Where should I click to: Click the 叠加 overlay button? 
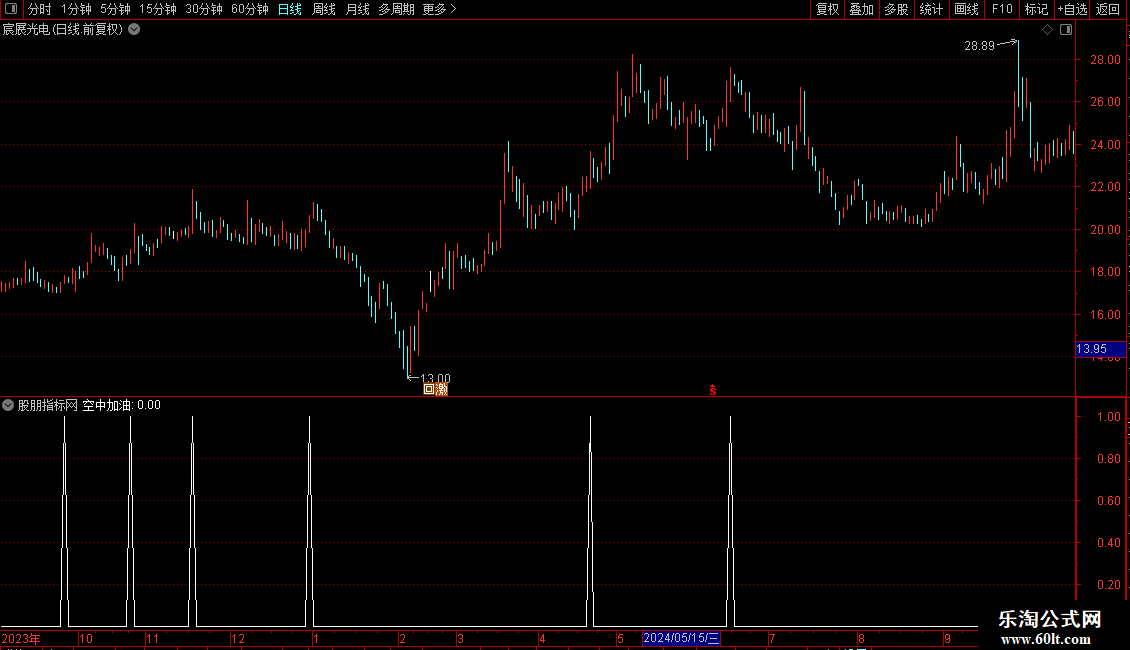[x=861, y=9]
